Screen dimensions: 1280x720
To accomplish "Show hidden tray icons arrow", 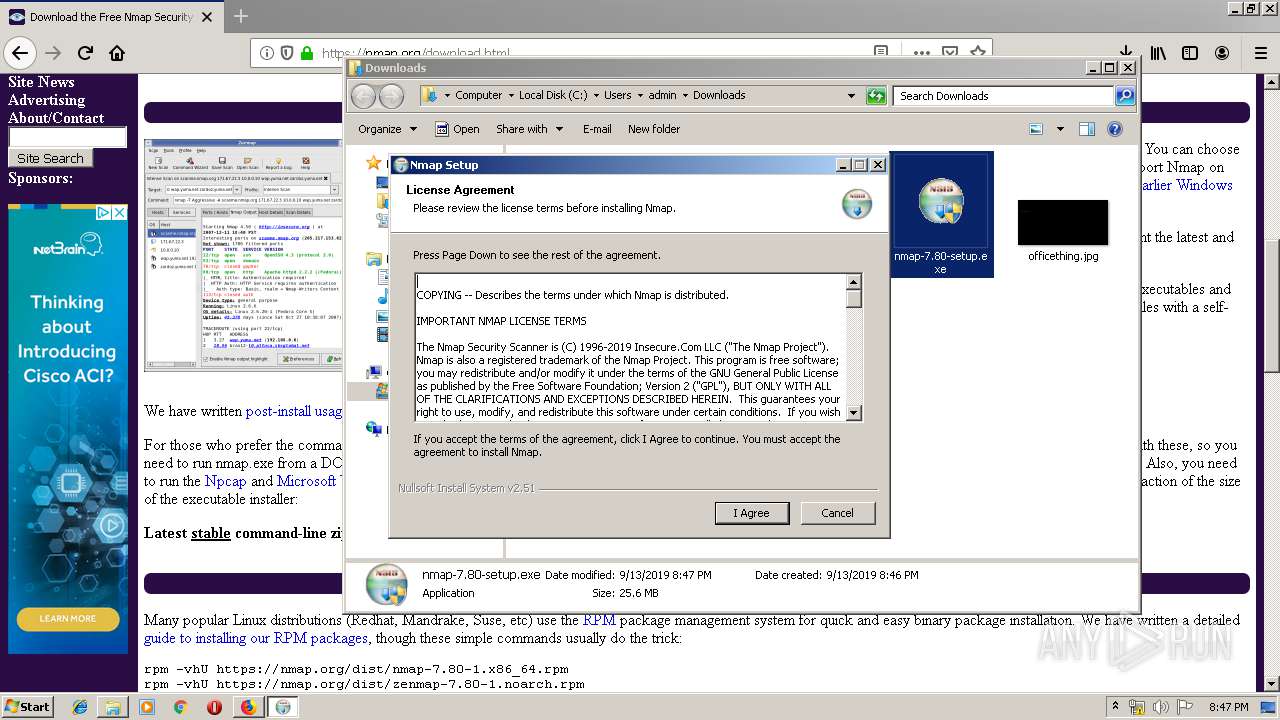I will tap(1116, 707).
